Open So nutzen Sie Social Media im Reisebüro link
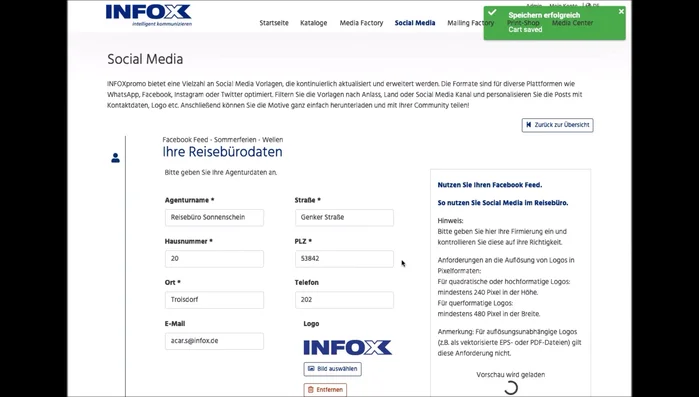This screenshot has height=397, width=699. (503, 203)
